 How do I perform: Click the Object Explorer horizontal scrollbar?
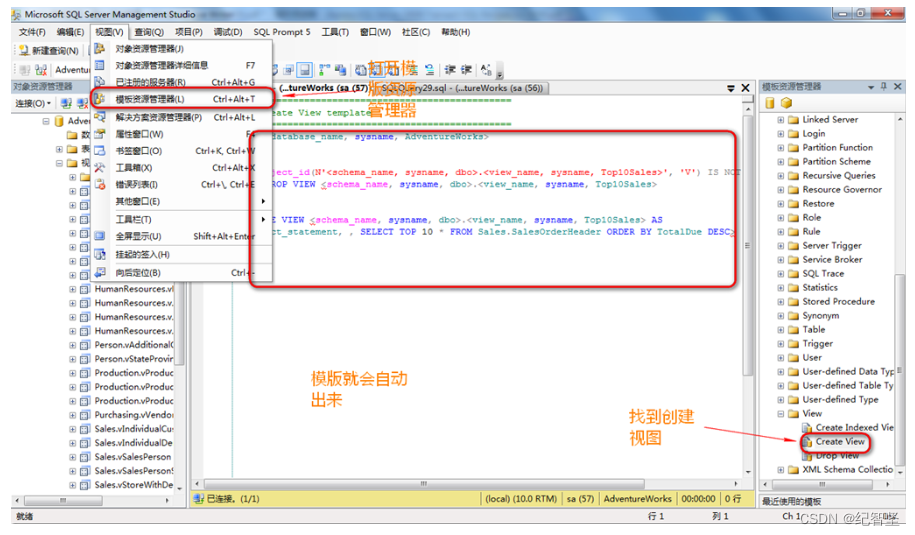pos(64,501)
